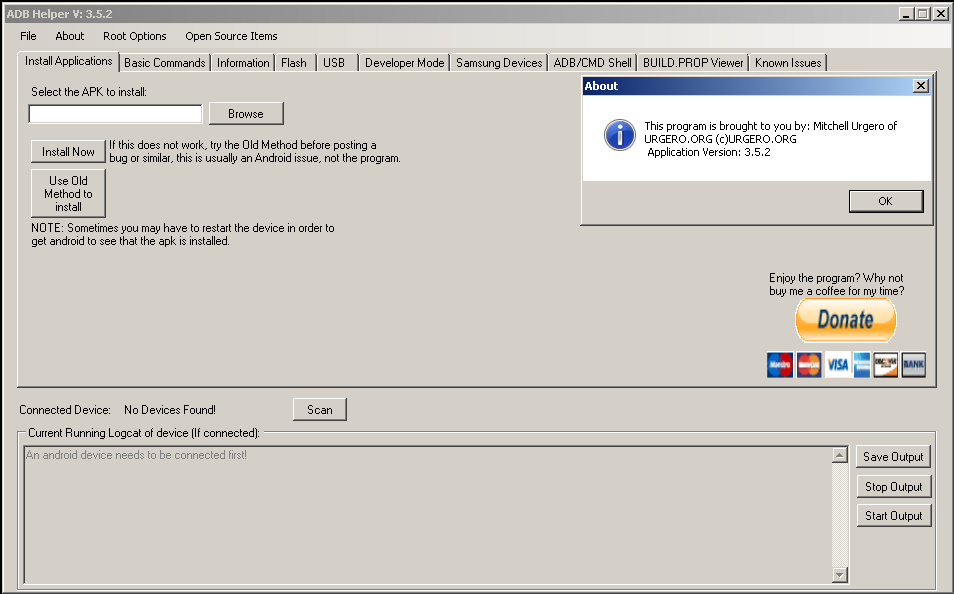Click the Start Output button
The width and height of the screenshot is (954, 594).
[x=893, y=516]
